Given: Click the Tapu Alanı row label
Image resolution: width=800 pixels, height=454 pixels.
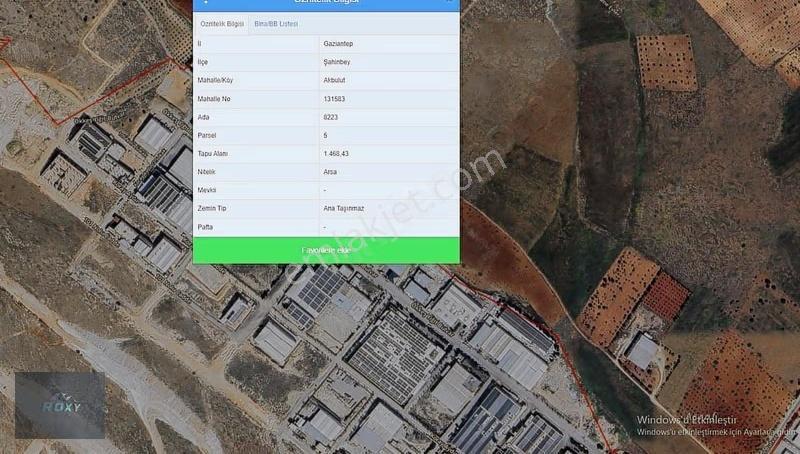Looking at the screenshot, I should (x=213, y=154).
